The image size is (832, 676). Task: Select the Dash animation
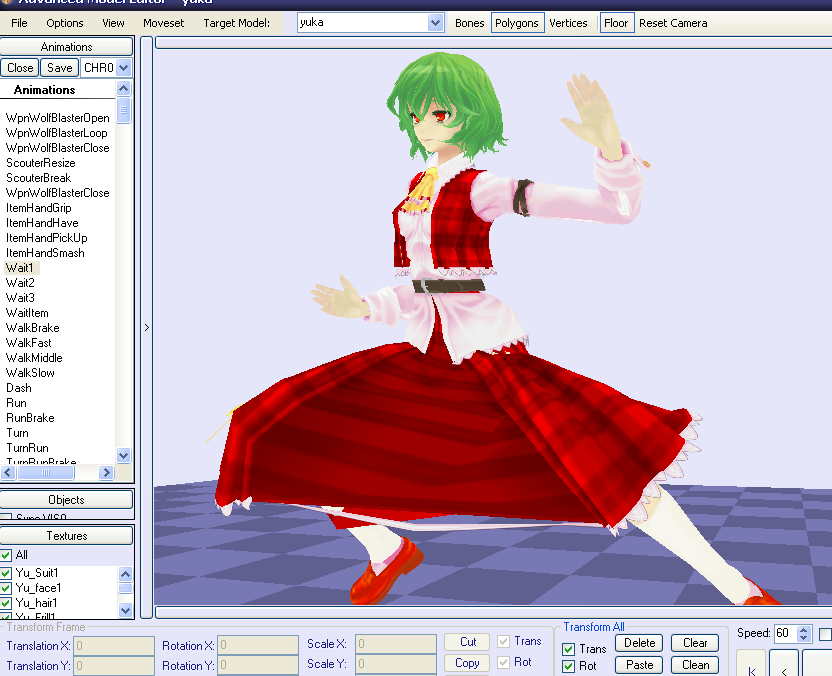[x=19, y=388]
